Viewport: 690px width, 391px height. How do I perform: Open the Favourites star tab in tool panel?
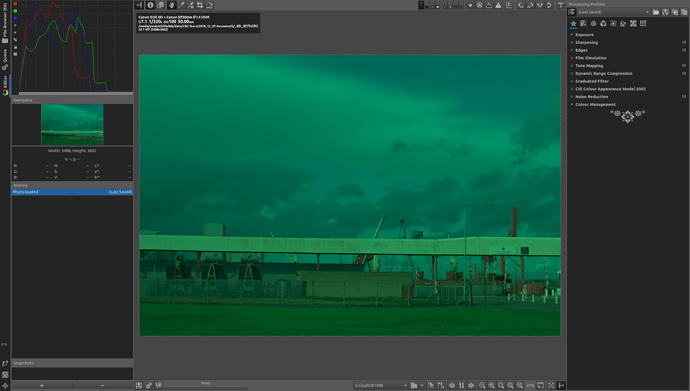click(x=573, y=24)
